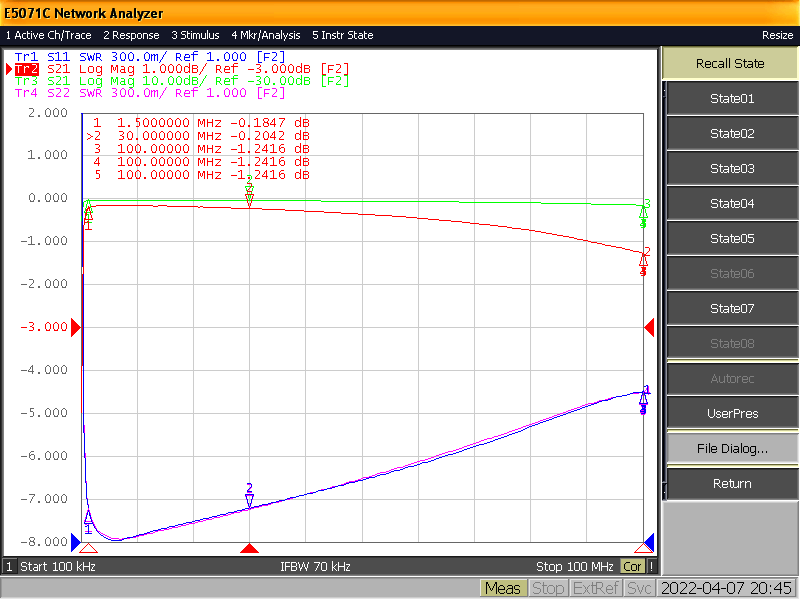Click the red marker 2 on the S21 trace at 30 MHz
Screen dimensions: 800x600
coord(249,201)
